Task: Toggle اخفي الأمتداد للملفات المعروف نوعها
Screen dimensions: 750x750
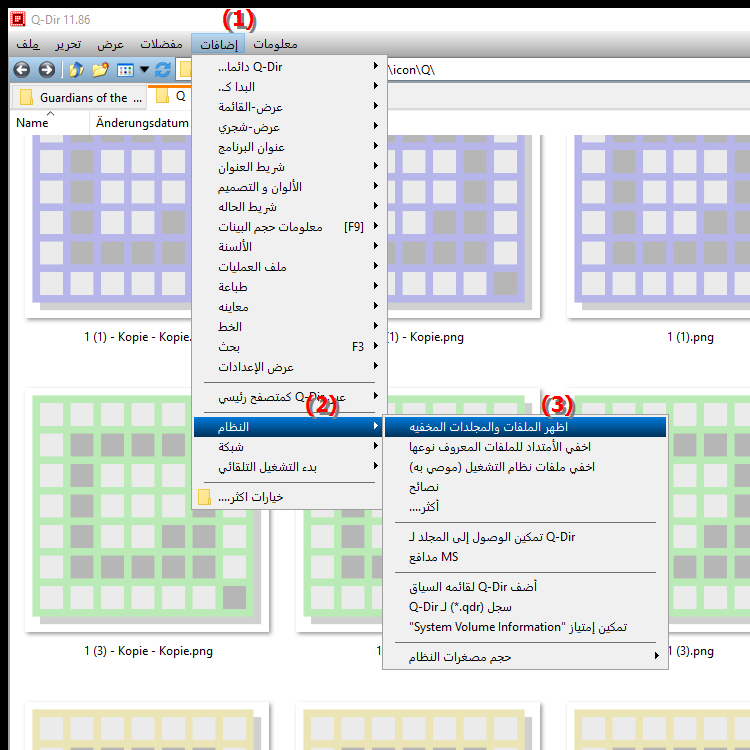Action: coord(525,447)
